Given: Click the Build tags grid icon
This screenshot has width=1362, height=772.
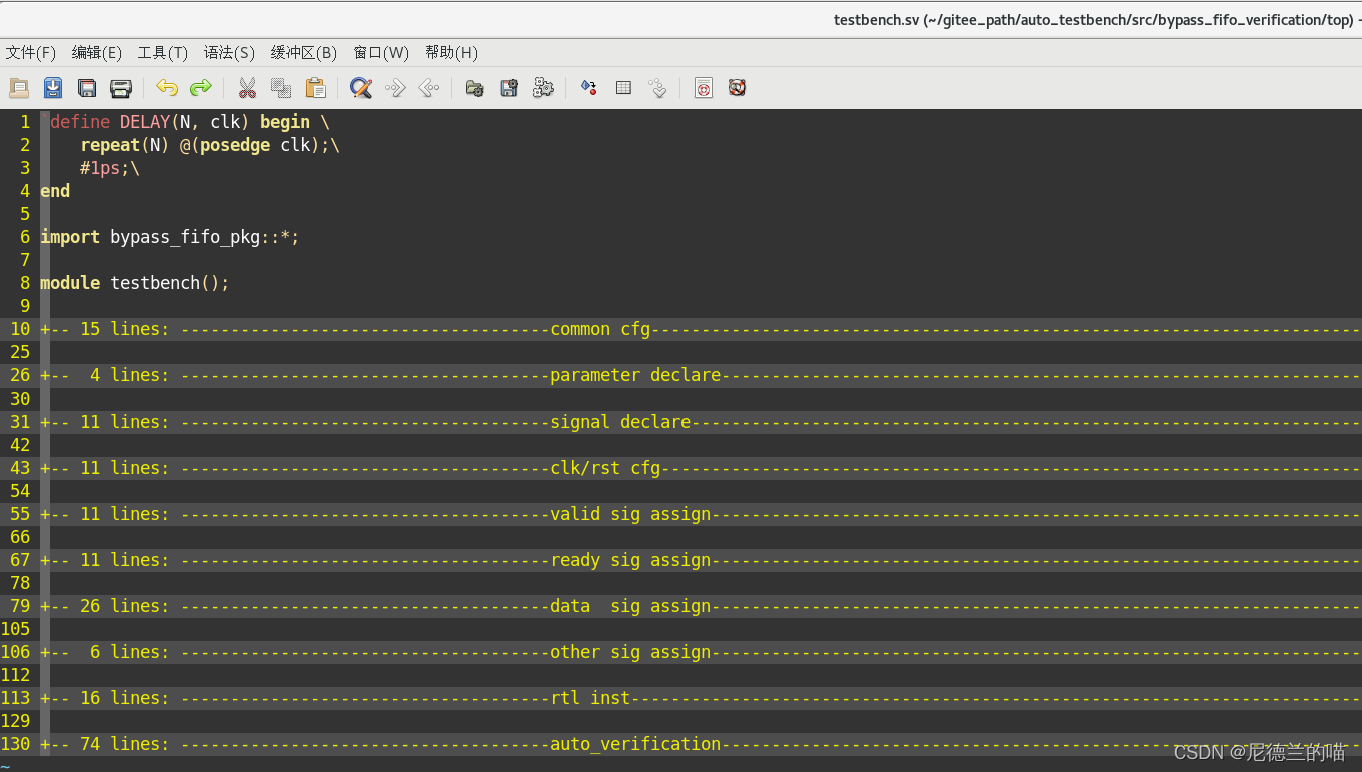Looking at the screenshot, I should 623,88.
